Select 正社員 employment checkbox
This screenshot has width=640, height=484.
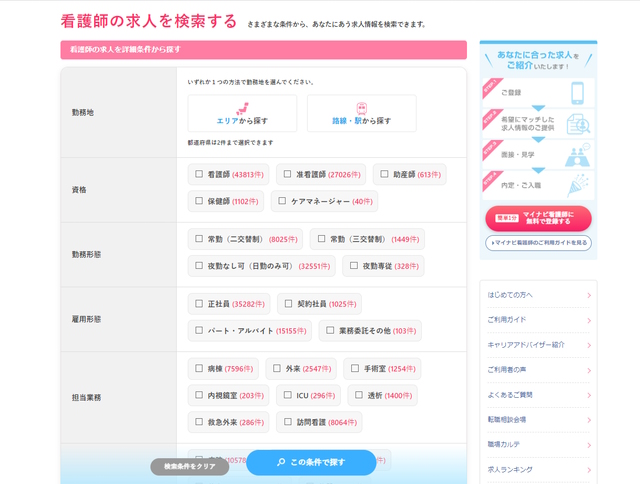pos(199,304)
